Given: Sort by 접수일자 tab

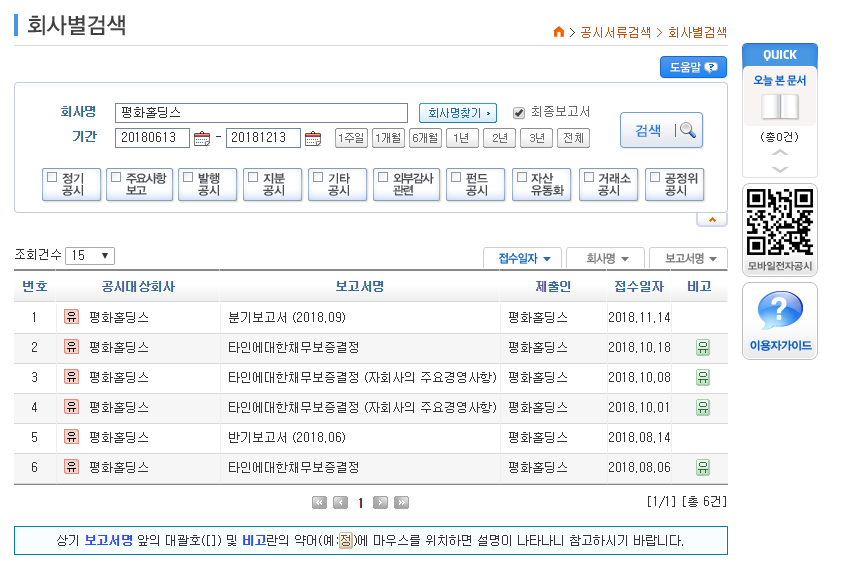Looking at the screenshot, I should pyautogui.click(x=524, y=258).
